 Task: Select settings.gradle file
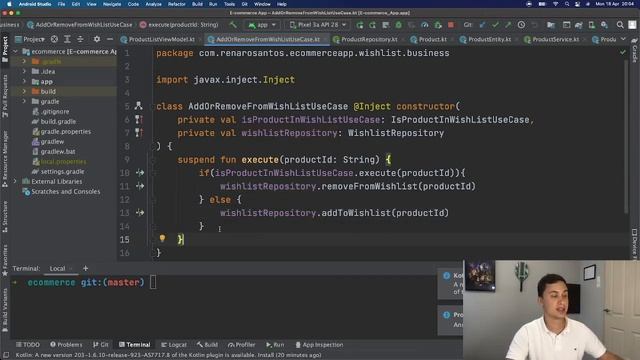tap(58, 171)
